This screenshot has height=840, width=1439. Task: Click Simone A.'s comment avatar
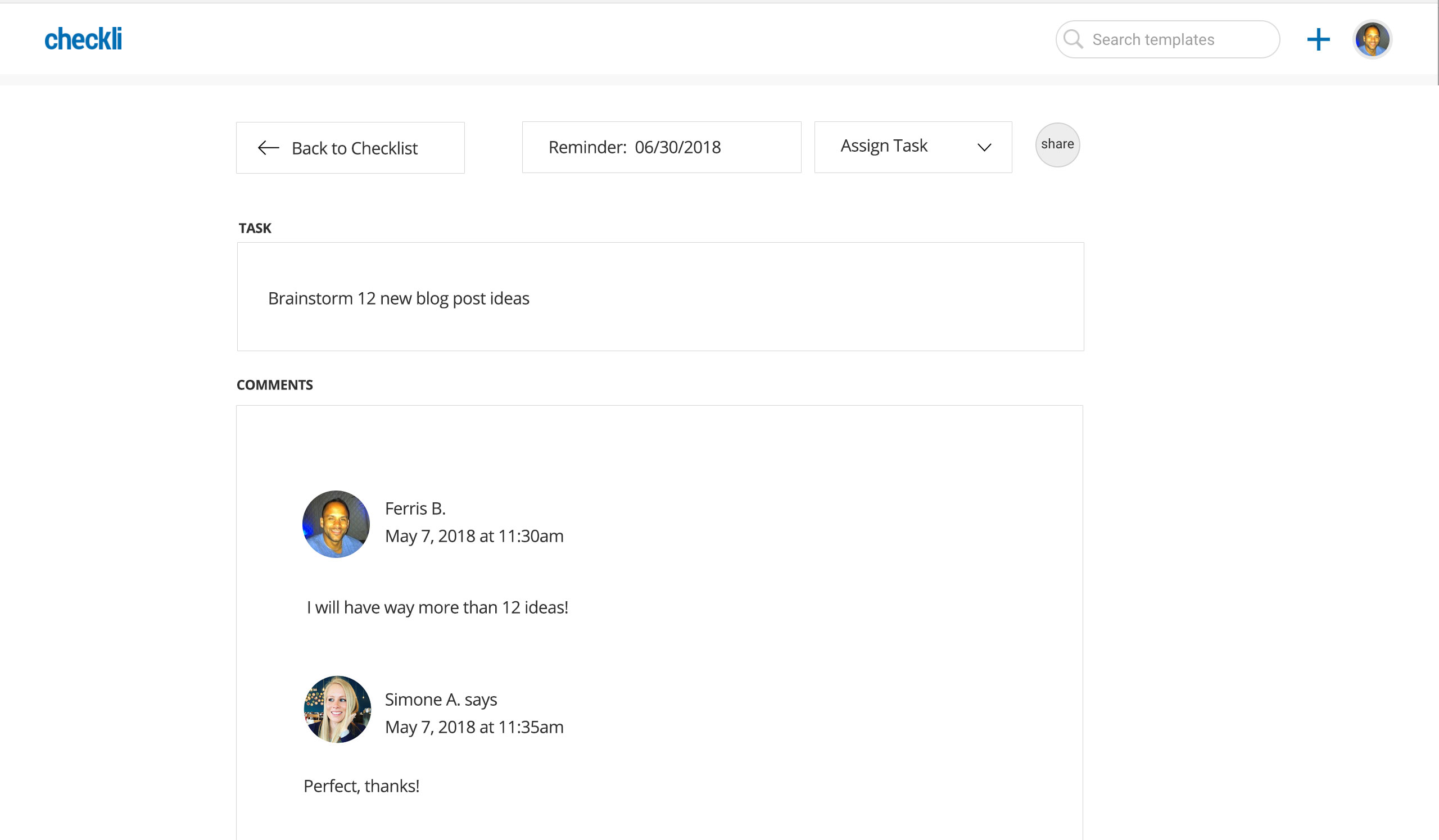tap(337, 709)
